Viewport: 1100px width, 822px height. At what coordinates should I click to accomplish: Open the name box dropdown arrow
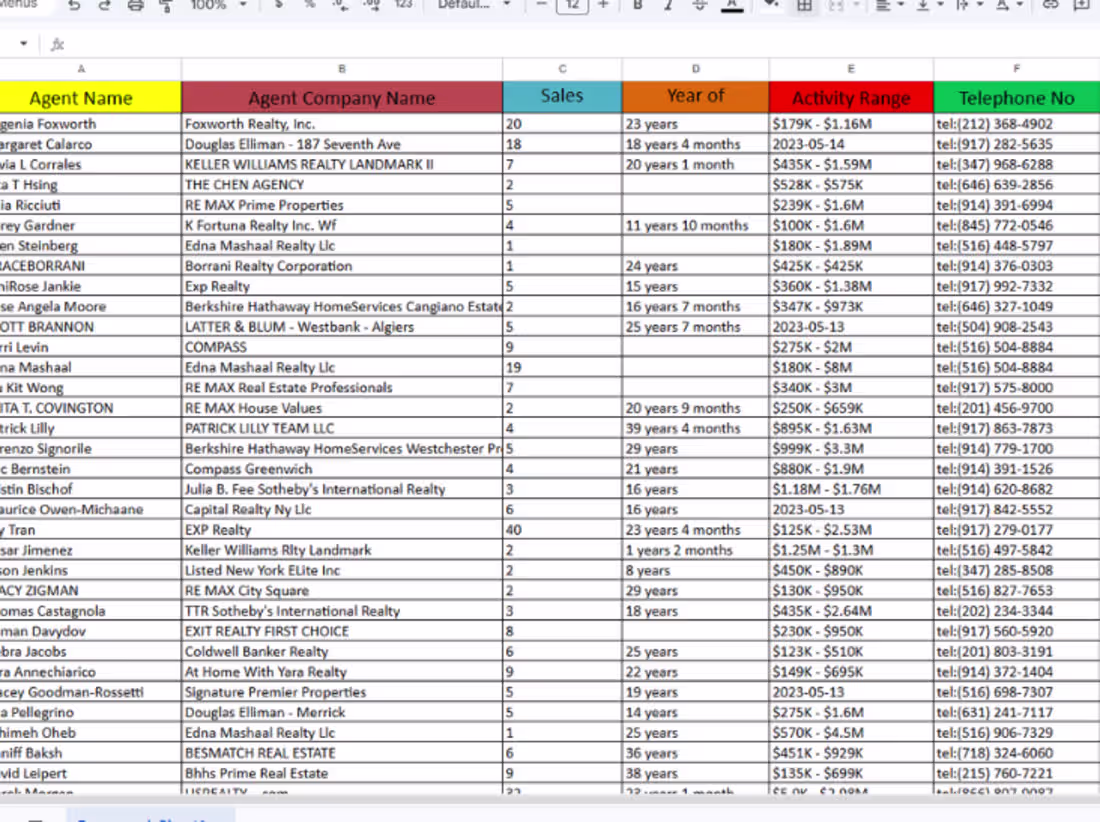(x=23, y=43)
